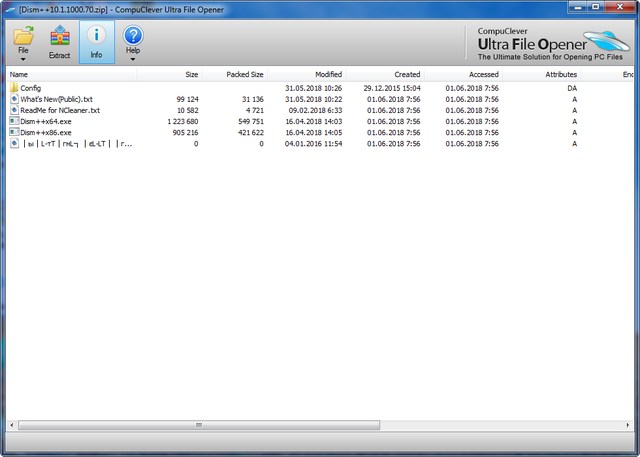Select Dism++x64.exe in the list
Viewport: 640px width, 457px height.
46,121
